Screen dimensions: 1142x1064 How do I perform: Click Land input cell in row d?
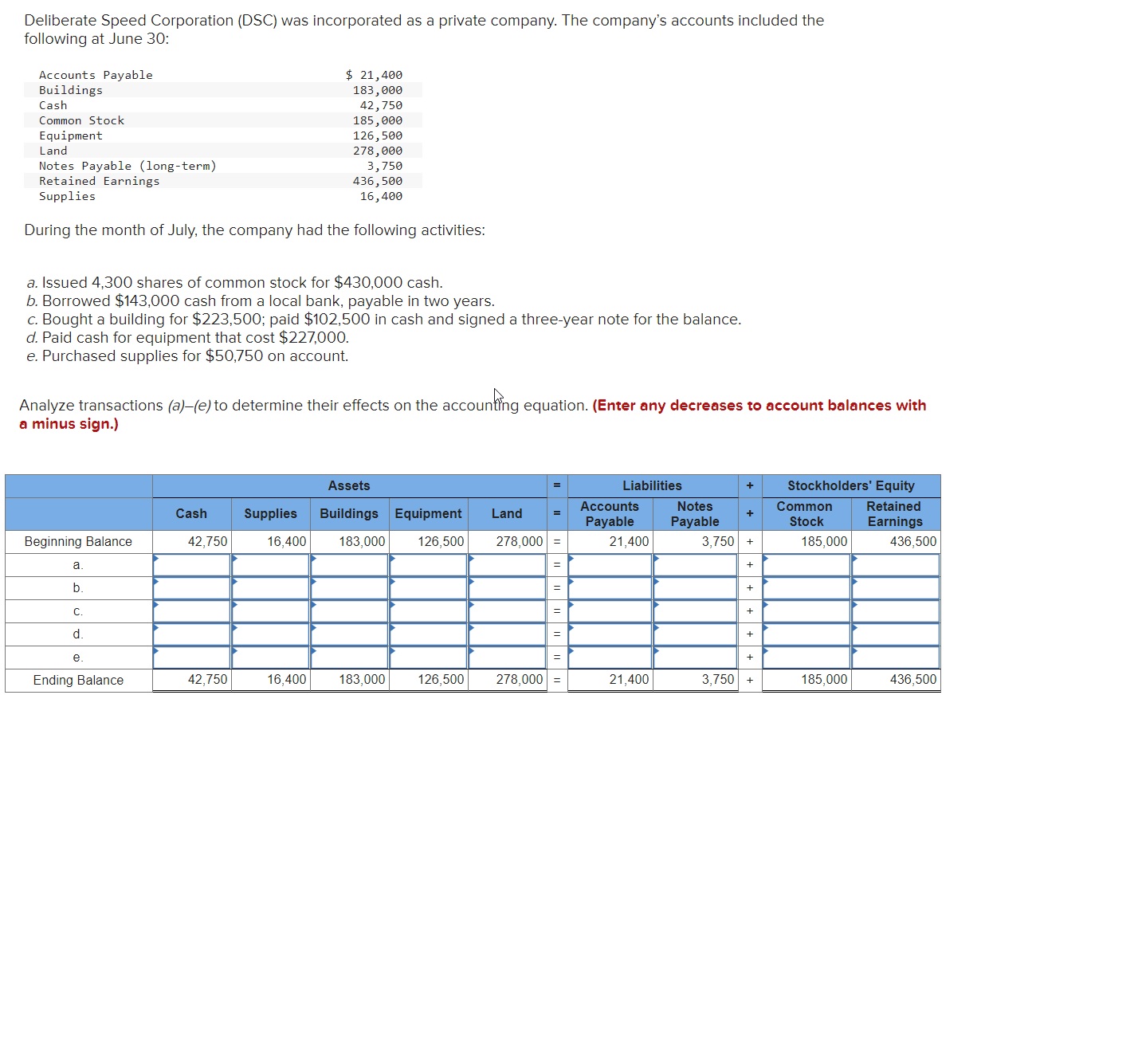507,634
